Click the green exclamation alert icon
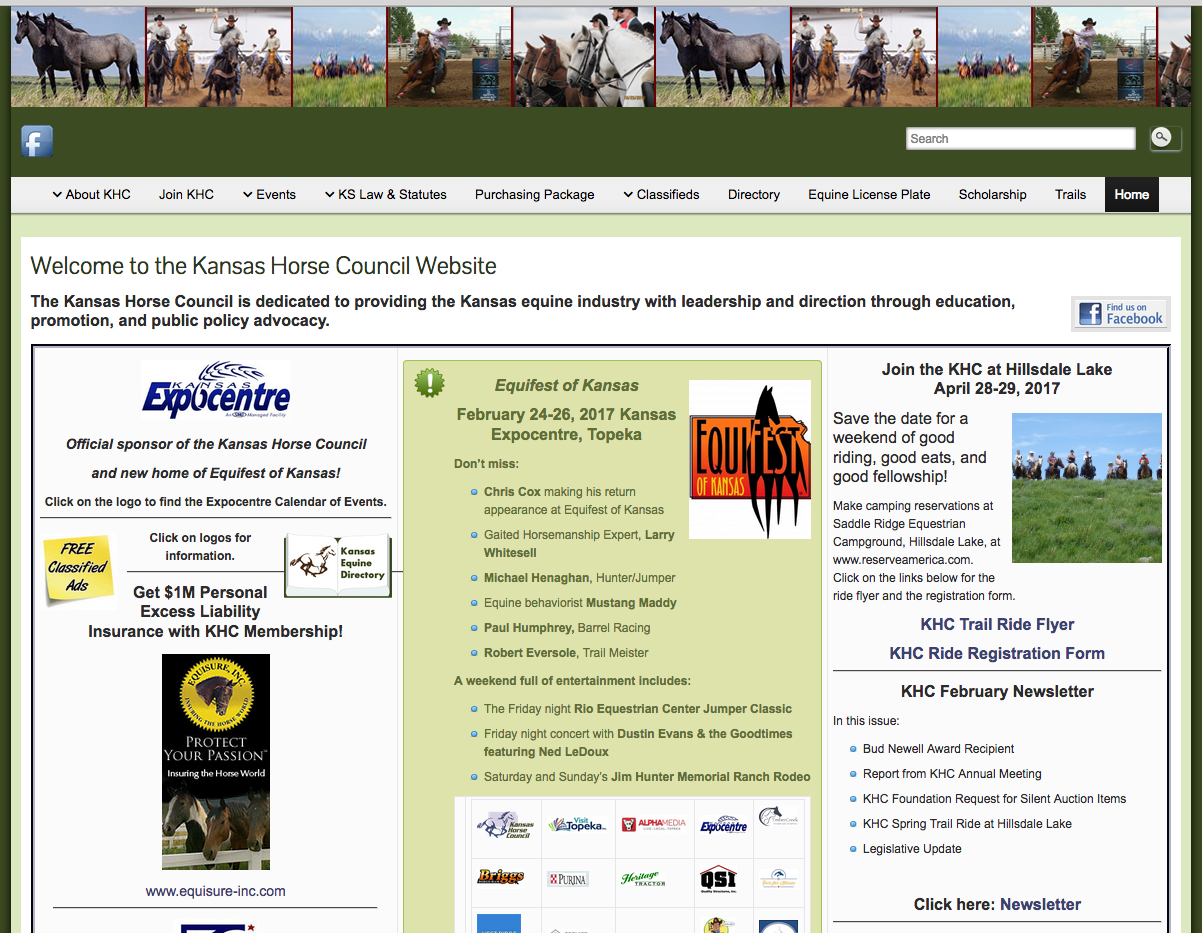The image size is (1202, 933). tap(430, 383)
